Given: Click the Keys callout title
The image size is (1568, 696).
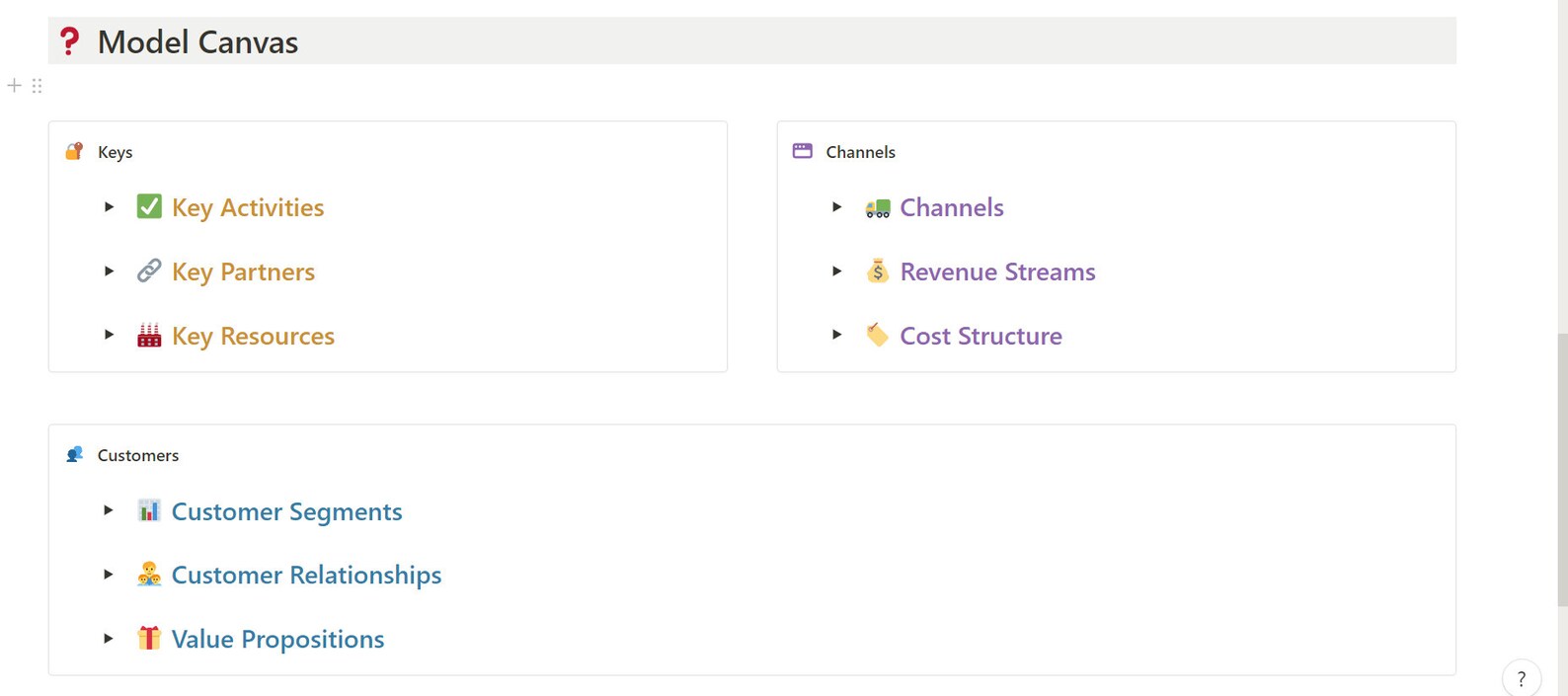Looking at the screenshot, I should [115, 152].
